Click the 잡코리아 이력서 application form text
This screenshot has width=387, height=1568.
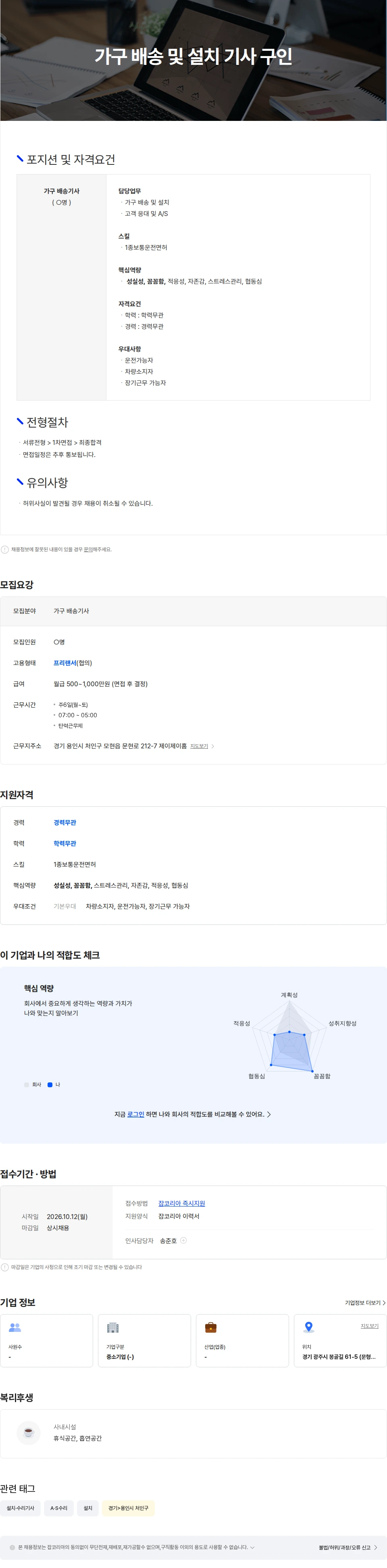(x=179, y=1216)
